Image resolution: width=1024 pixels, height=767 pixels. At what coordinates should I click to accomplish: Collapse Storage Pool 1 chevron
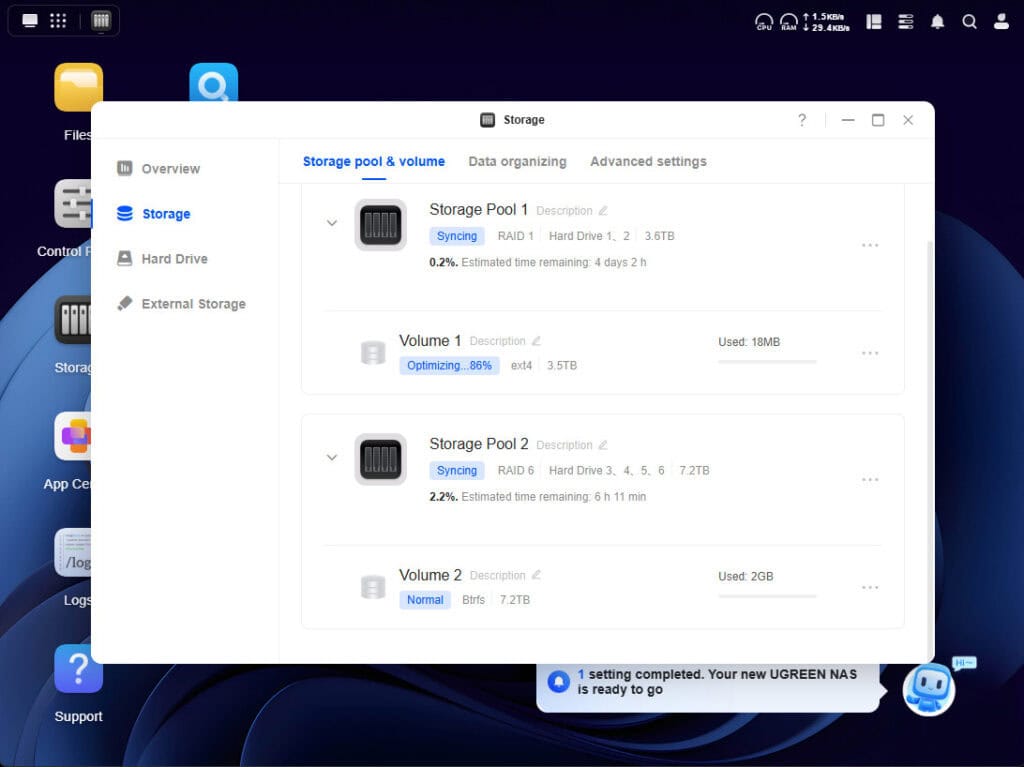(x=332, y=223)
